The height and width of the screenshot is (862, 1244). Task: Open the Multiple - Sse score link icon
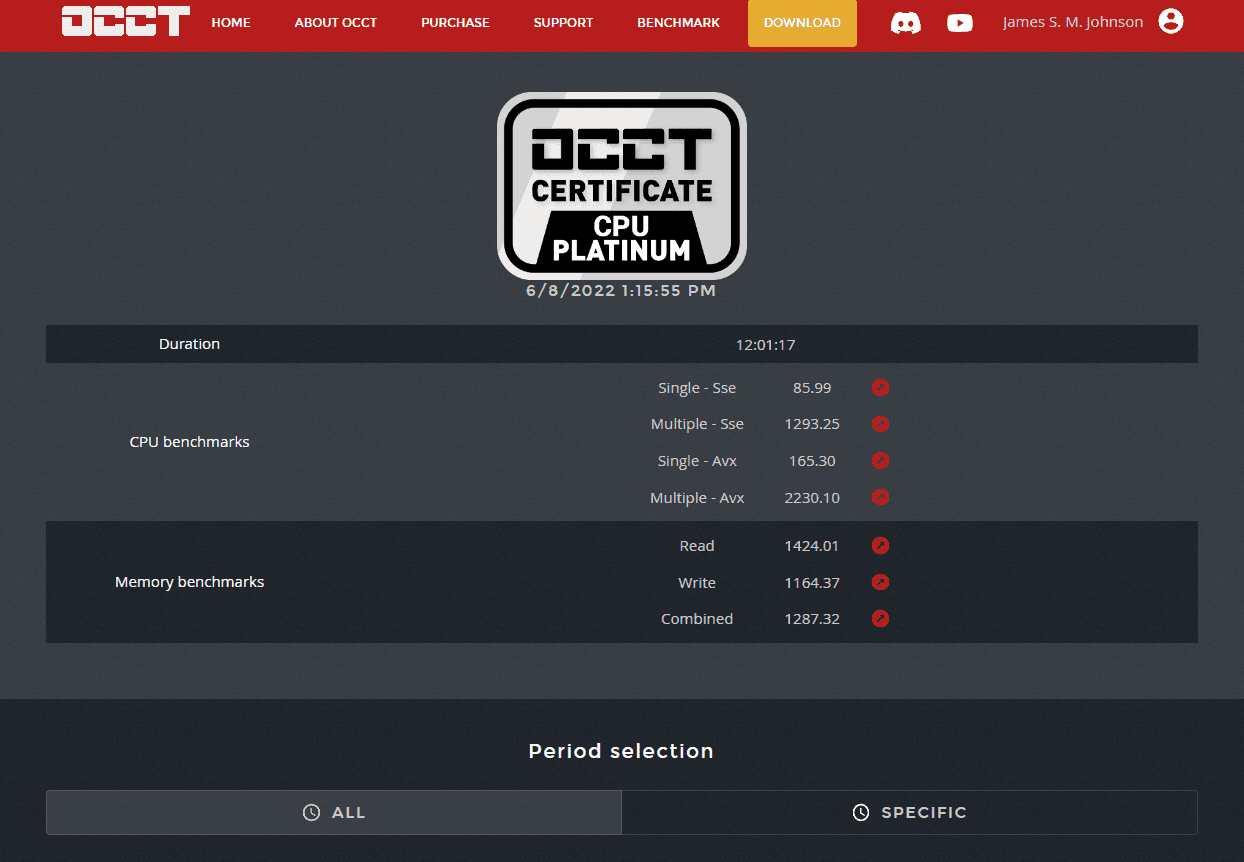[x=880, y=424]
